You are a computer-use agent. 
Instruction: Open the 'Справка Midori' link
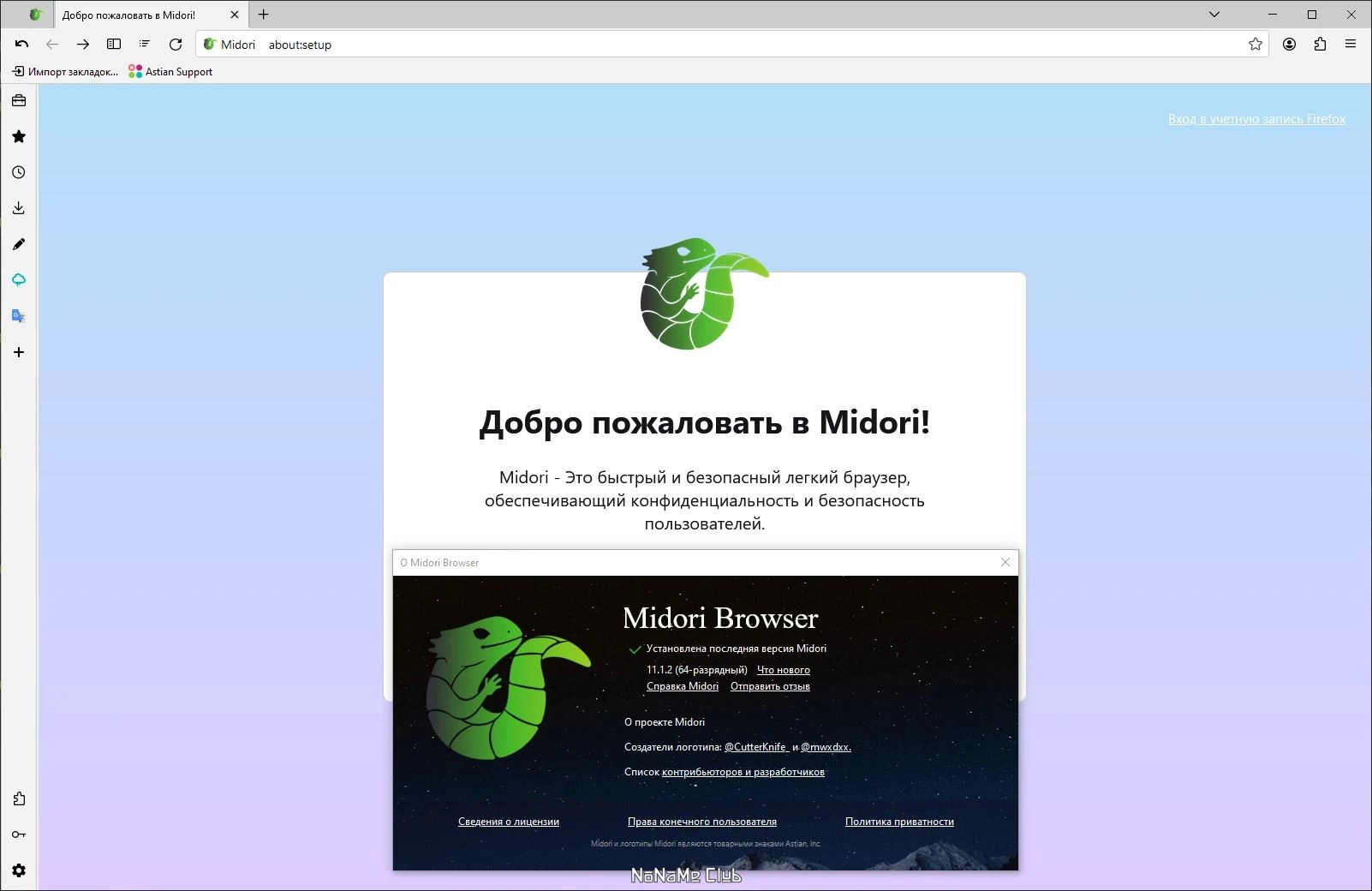[x=683, y=686]
